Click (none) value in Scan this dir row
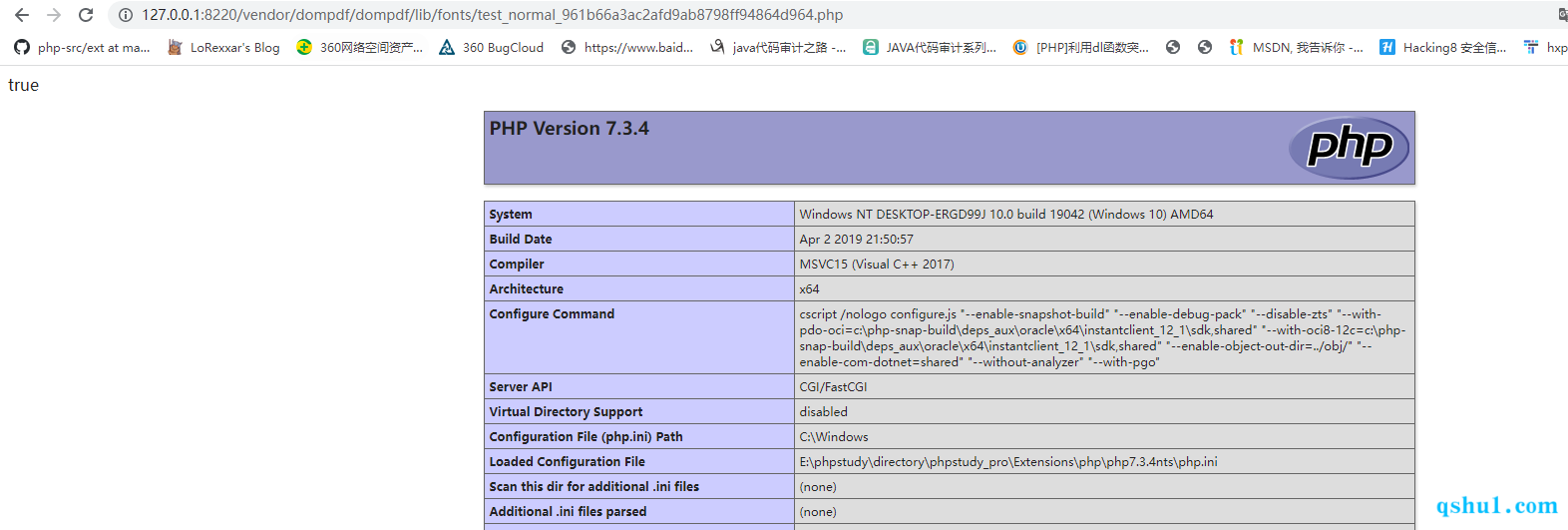 click(818, 486)
